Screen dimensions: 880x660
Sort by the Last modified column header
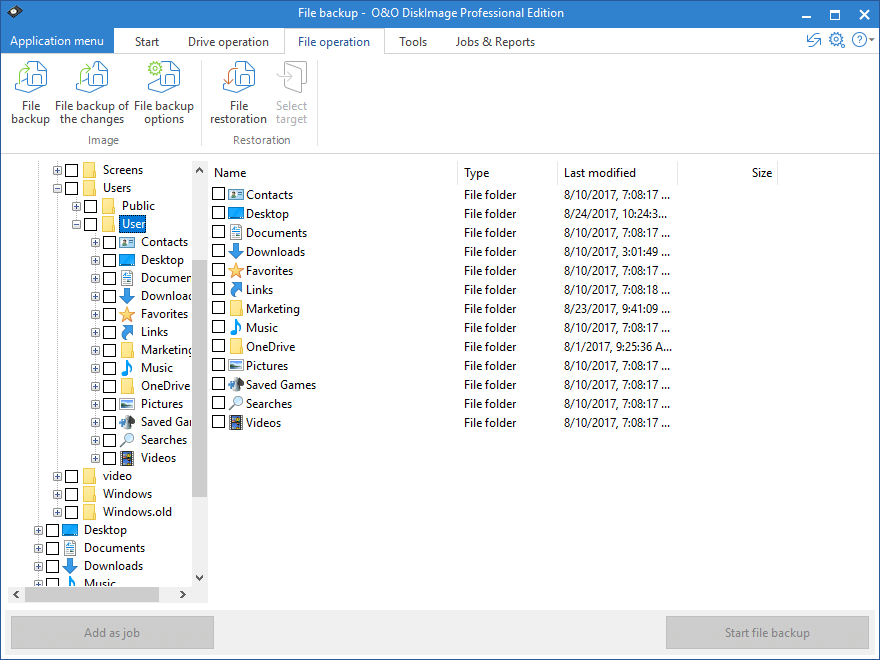click(x=600, y=173)
